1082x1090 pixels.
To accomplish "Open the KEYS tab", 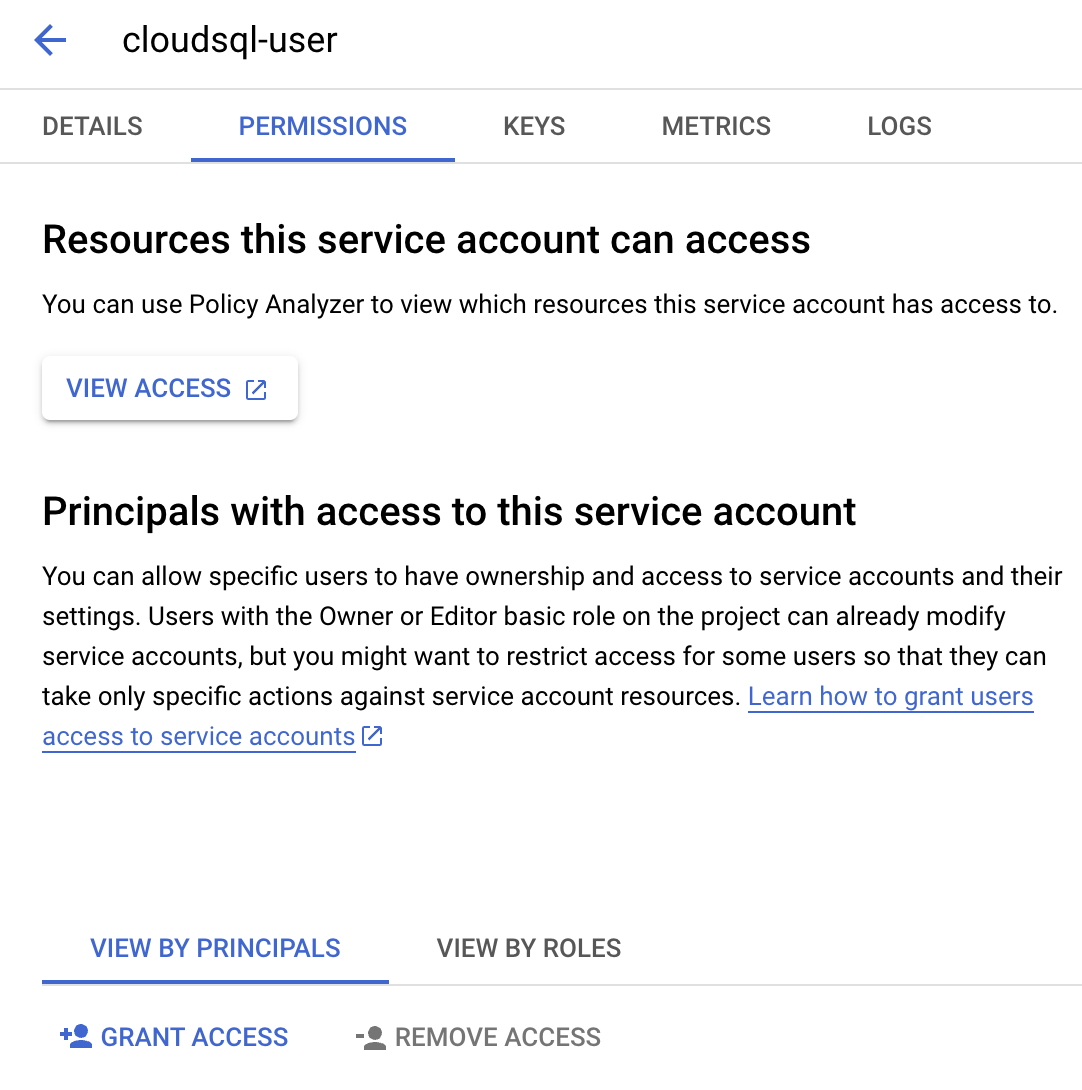I will (x=533, y=126).
